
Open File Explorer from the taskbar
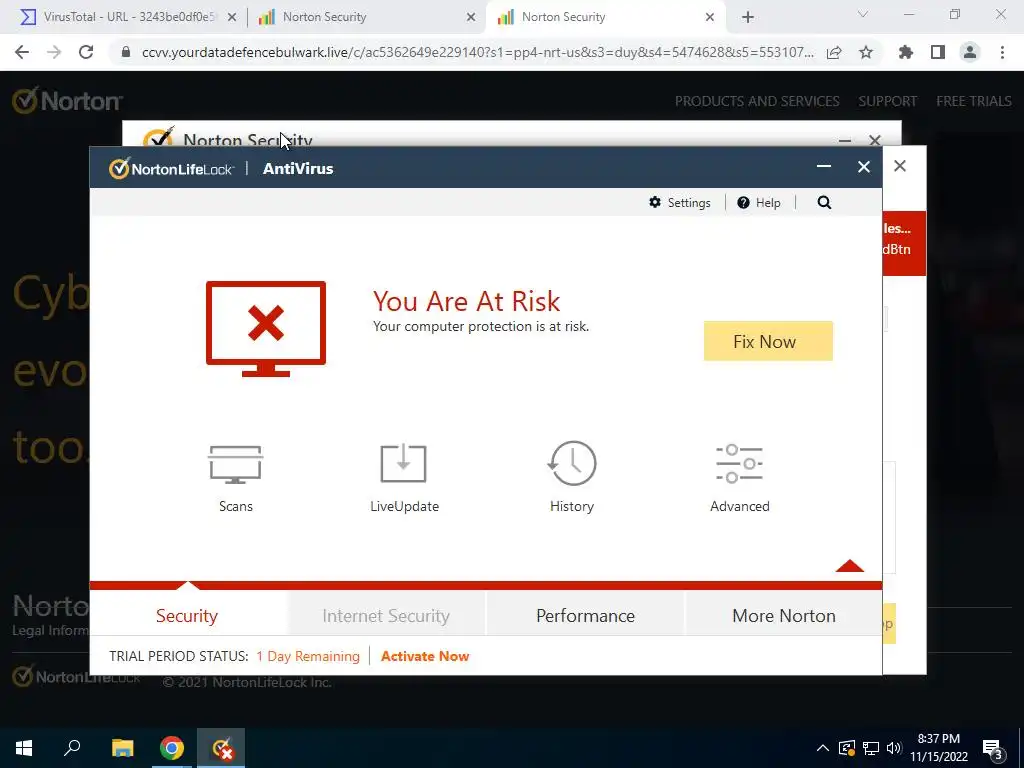[122, 748]
